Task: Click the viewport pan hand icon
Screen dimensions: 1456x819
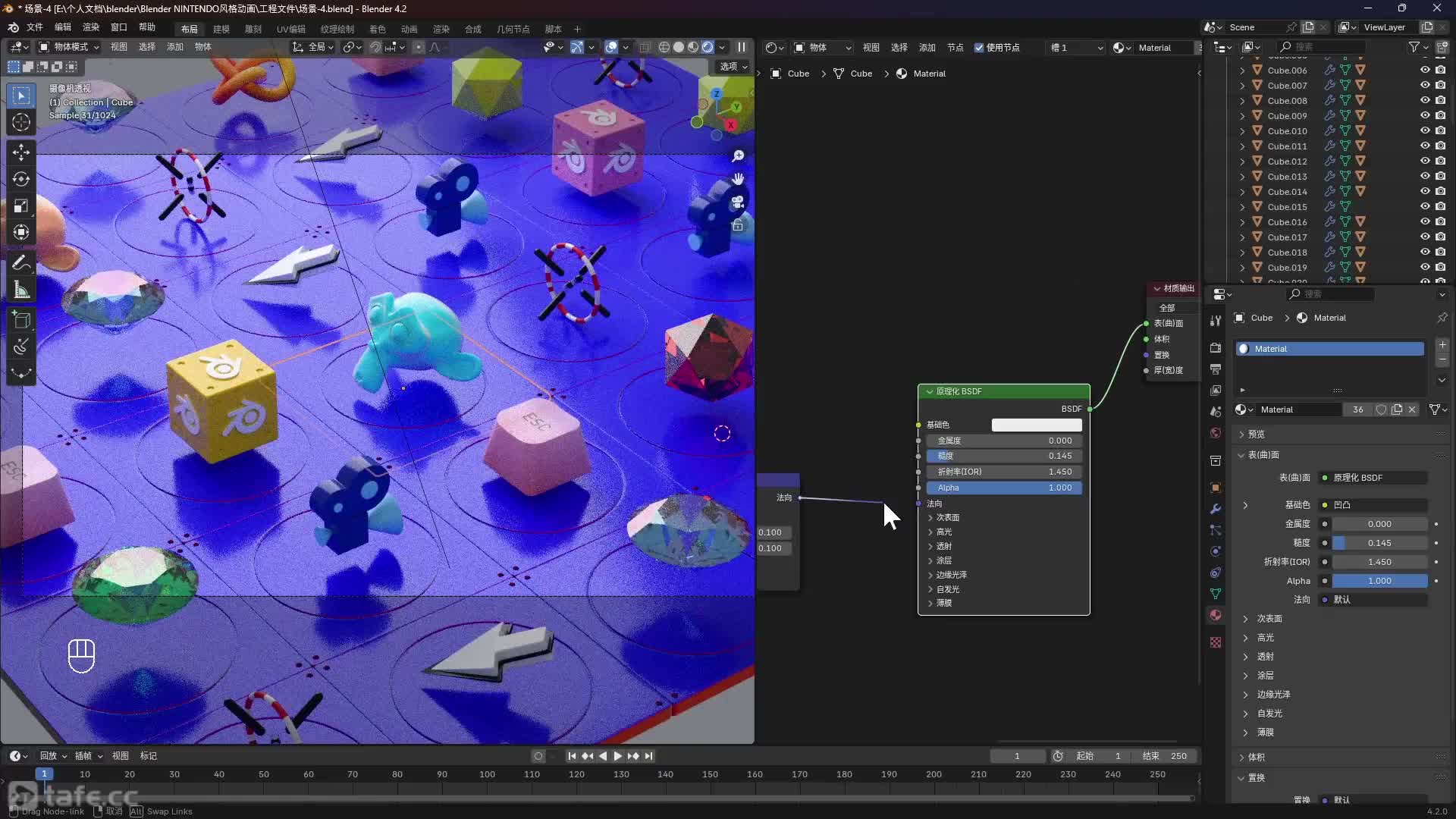Action: [738, 179]
